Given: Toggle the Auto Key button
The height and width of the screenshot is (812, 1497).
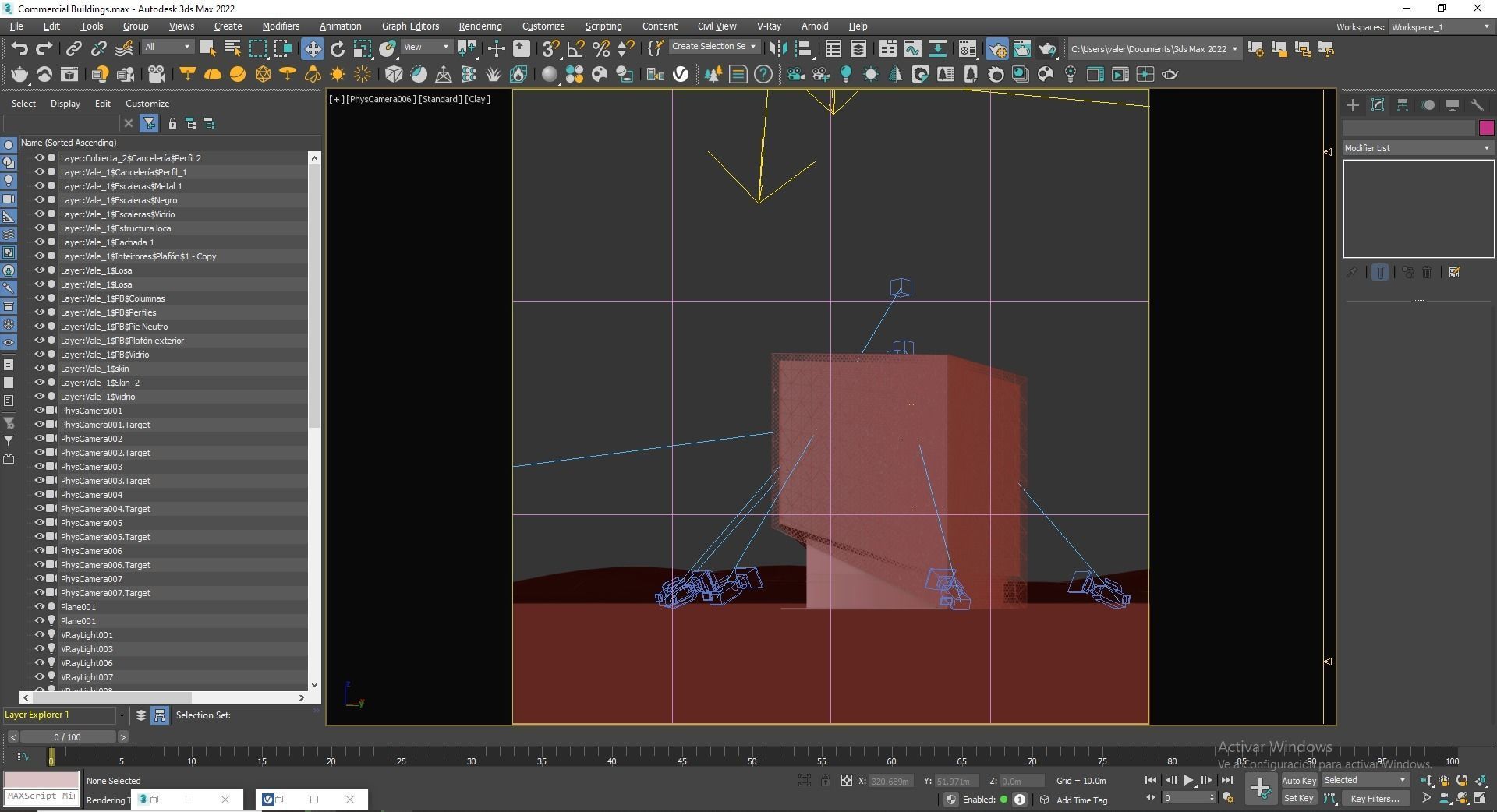Looking at the screenshot, I should point(1298,781).
